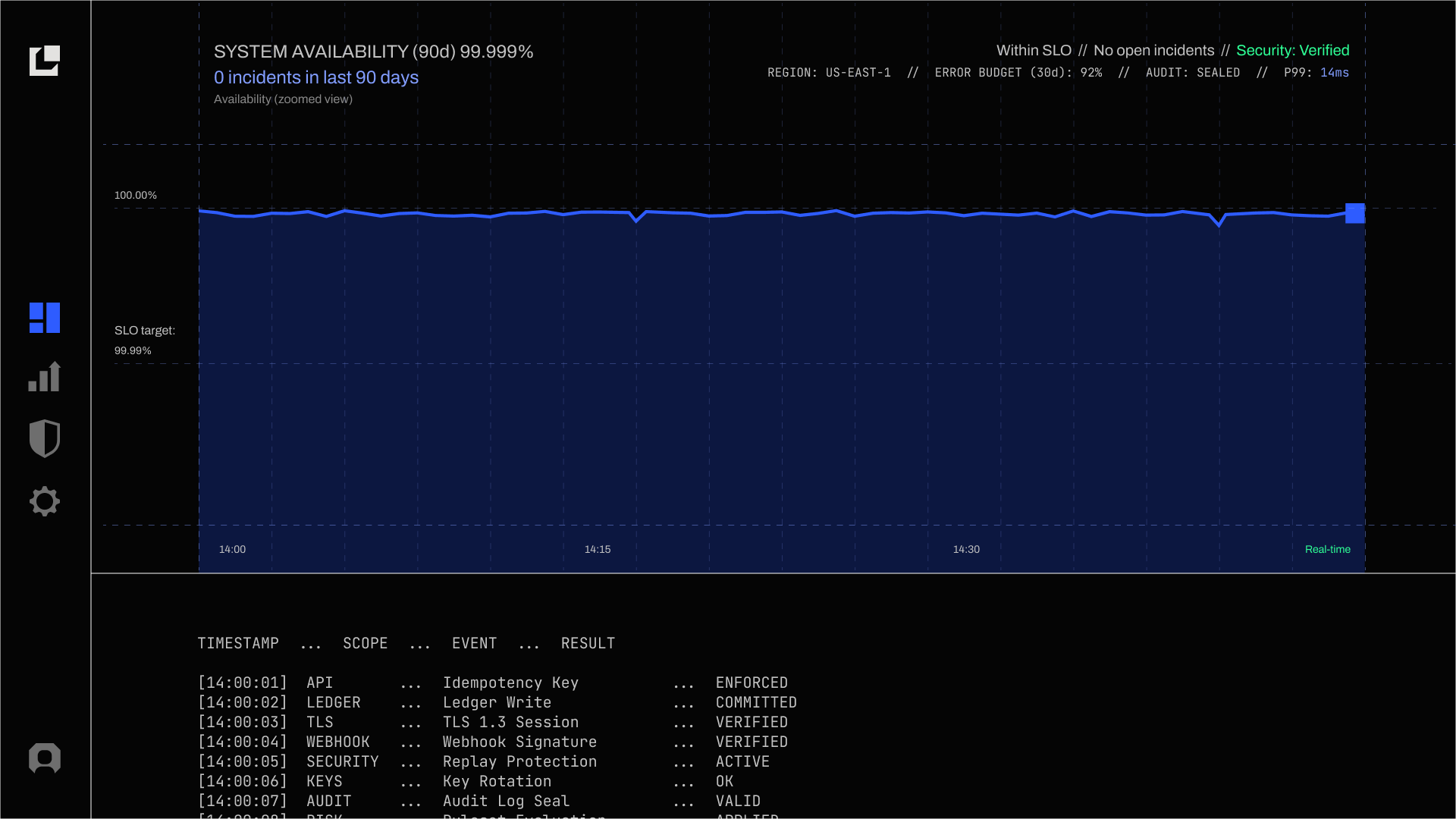
Task: Open the analytics bar chart icon
Action: [x=45, y=377]
